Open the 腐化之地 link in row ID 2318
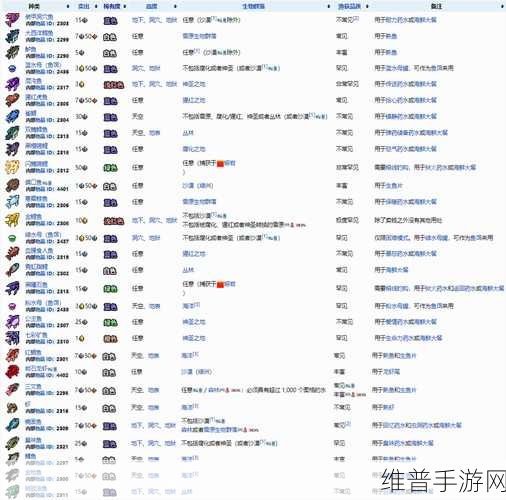 194,149
